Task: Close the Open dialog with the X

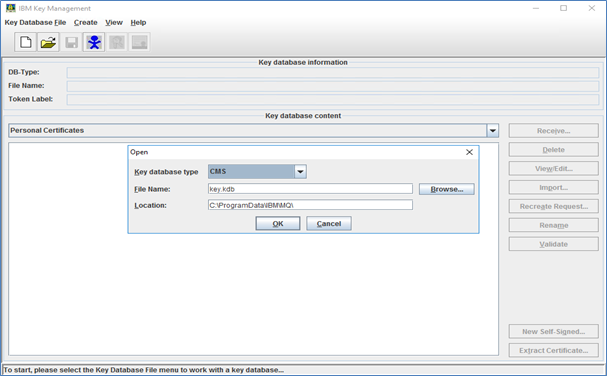Action: 469,152
